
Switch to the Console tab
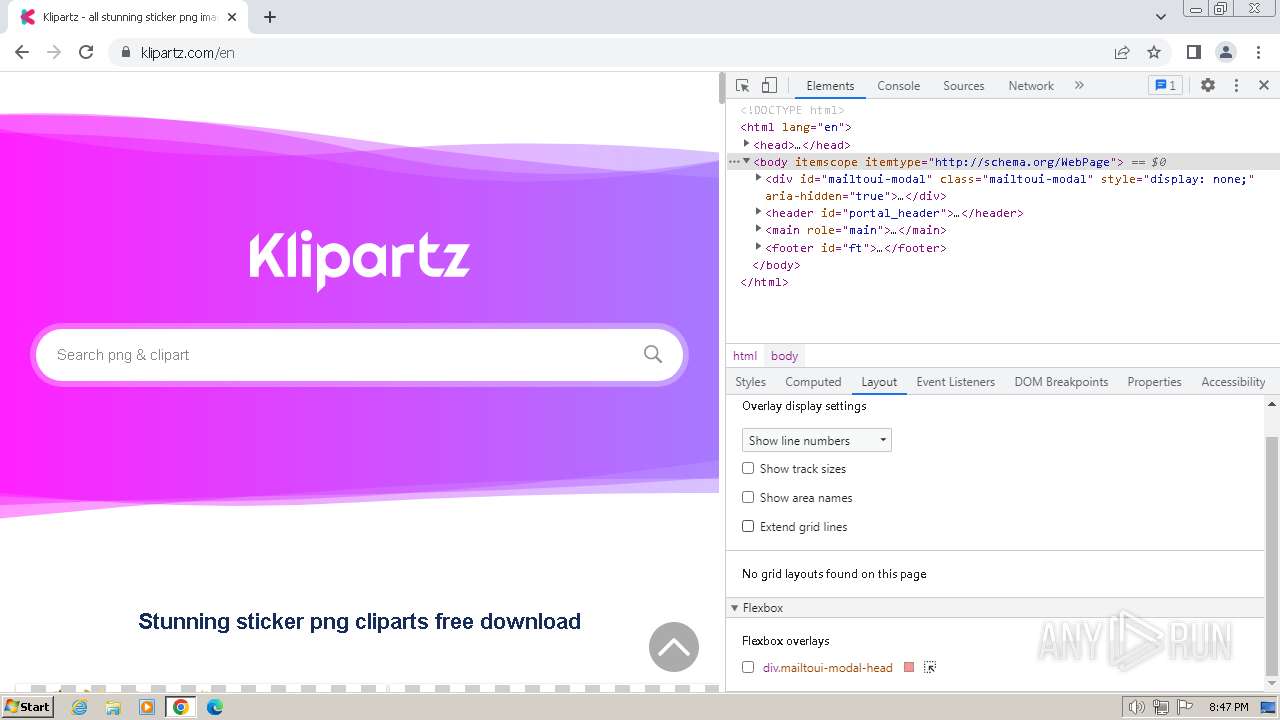point(898,86)
